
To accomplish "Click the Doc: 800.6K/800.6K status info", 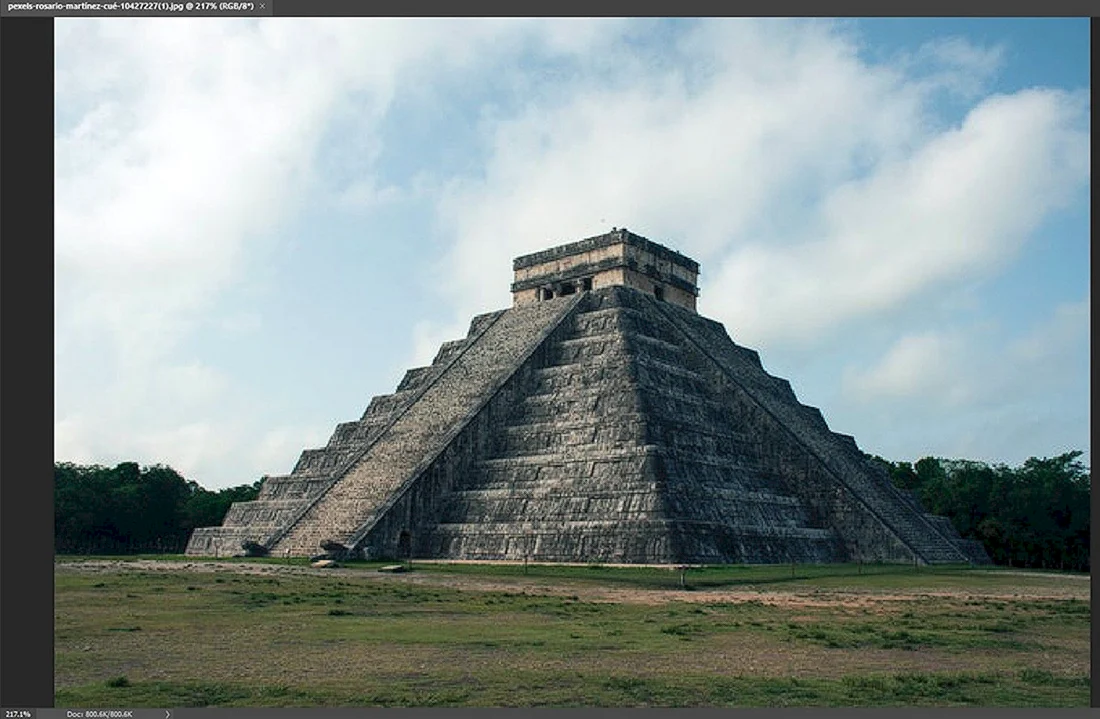I will [x=100, y=713].
